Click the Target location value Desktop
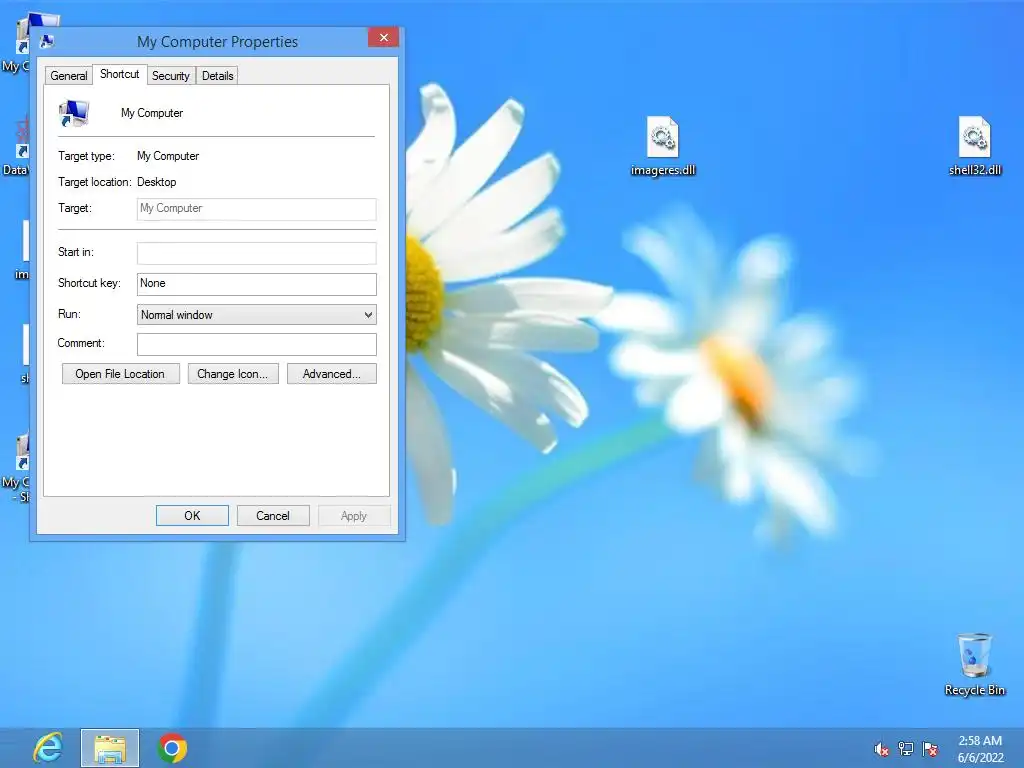Screen dimensions: 1024x768 click(x=157, y=182)
